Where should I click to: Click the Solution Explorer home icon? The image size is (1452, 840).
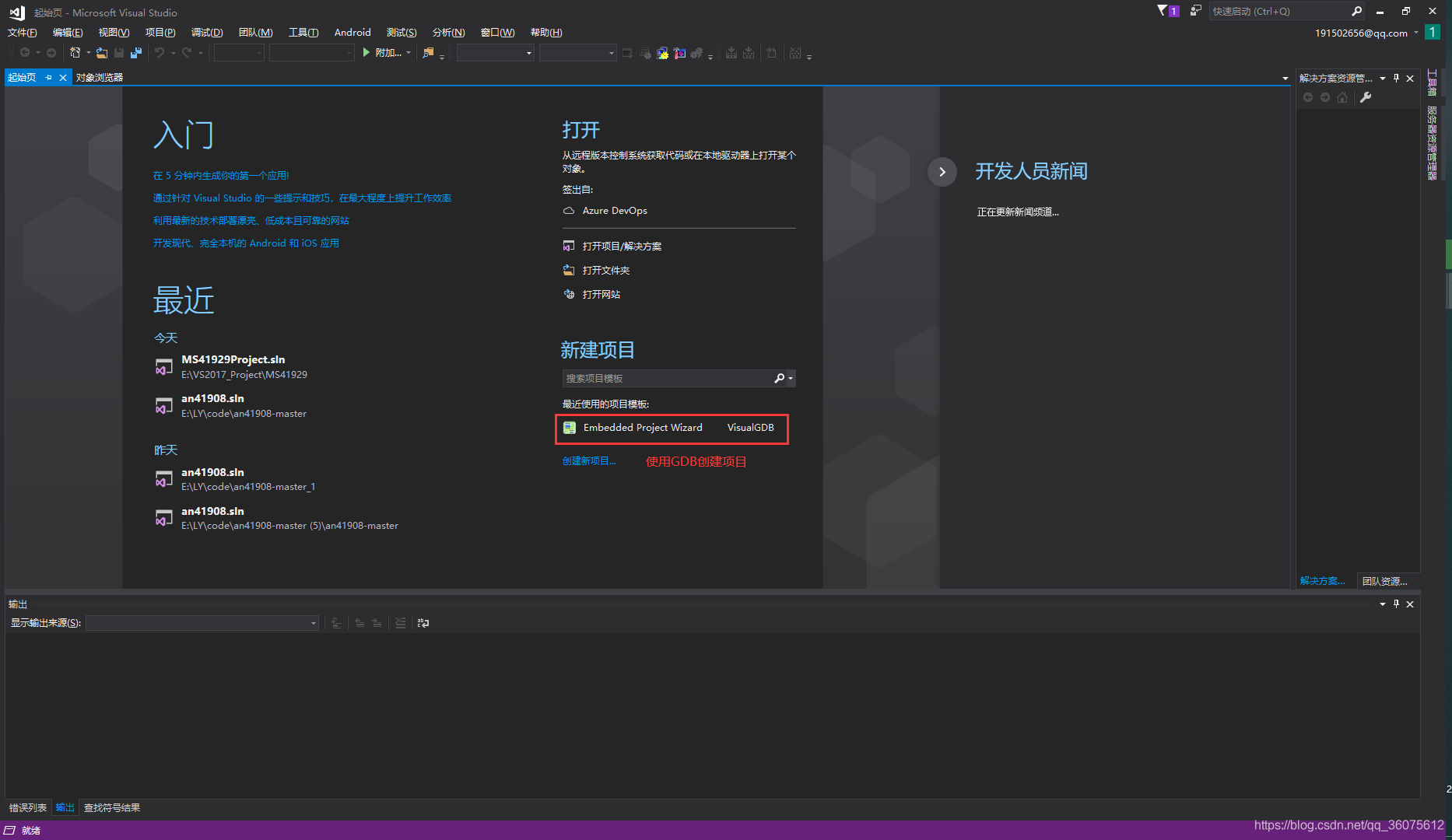tap(1342, 97)
